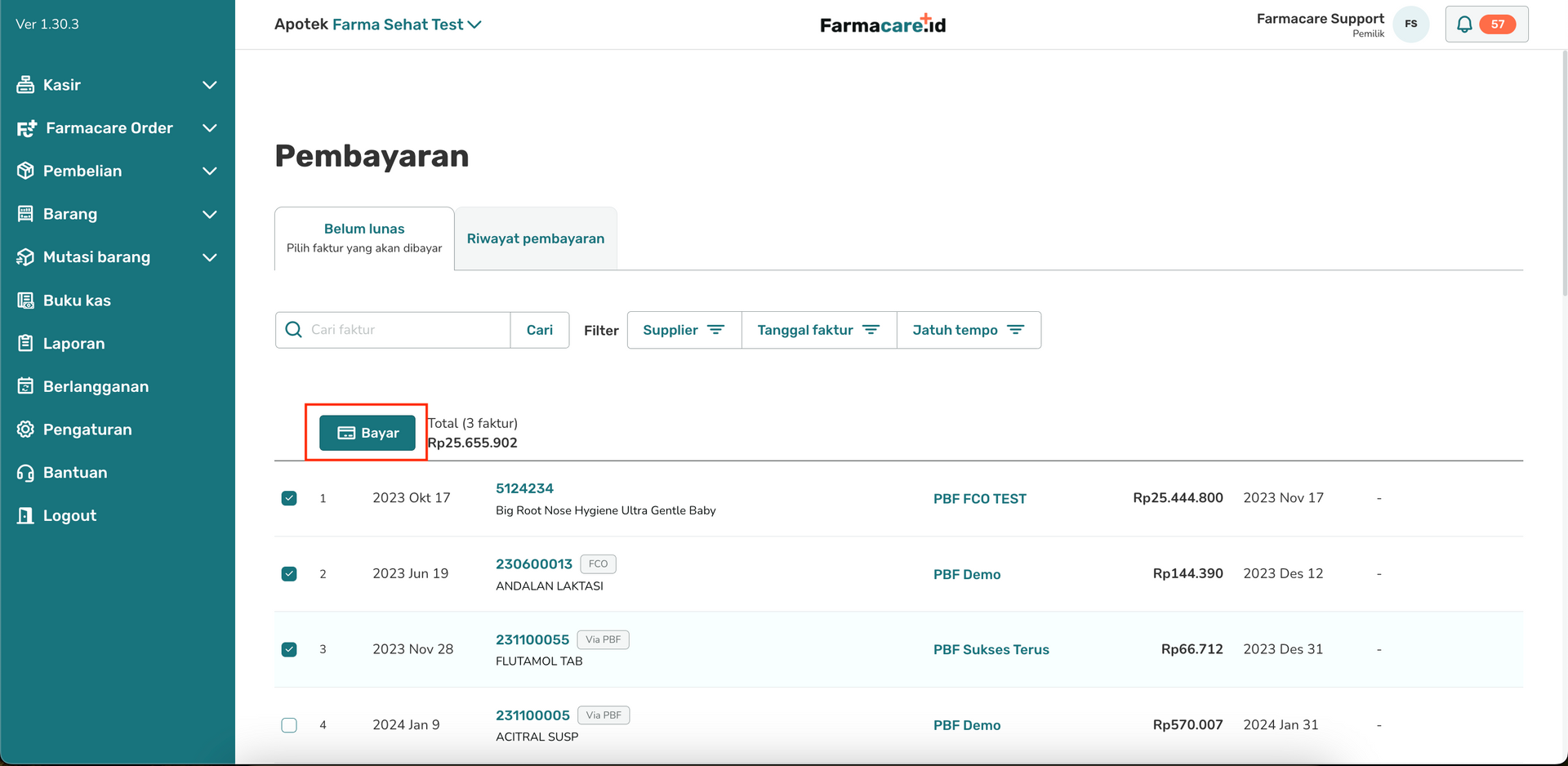Screen dimensions: 1568x766
Task: Check invoice 231100005 checkbox
Action: click(x=289, y=725)
